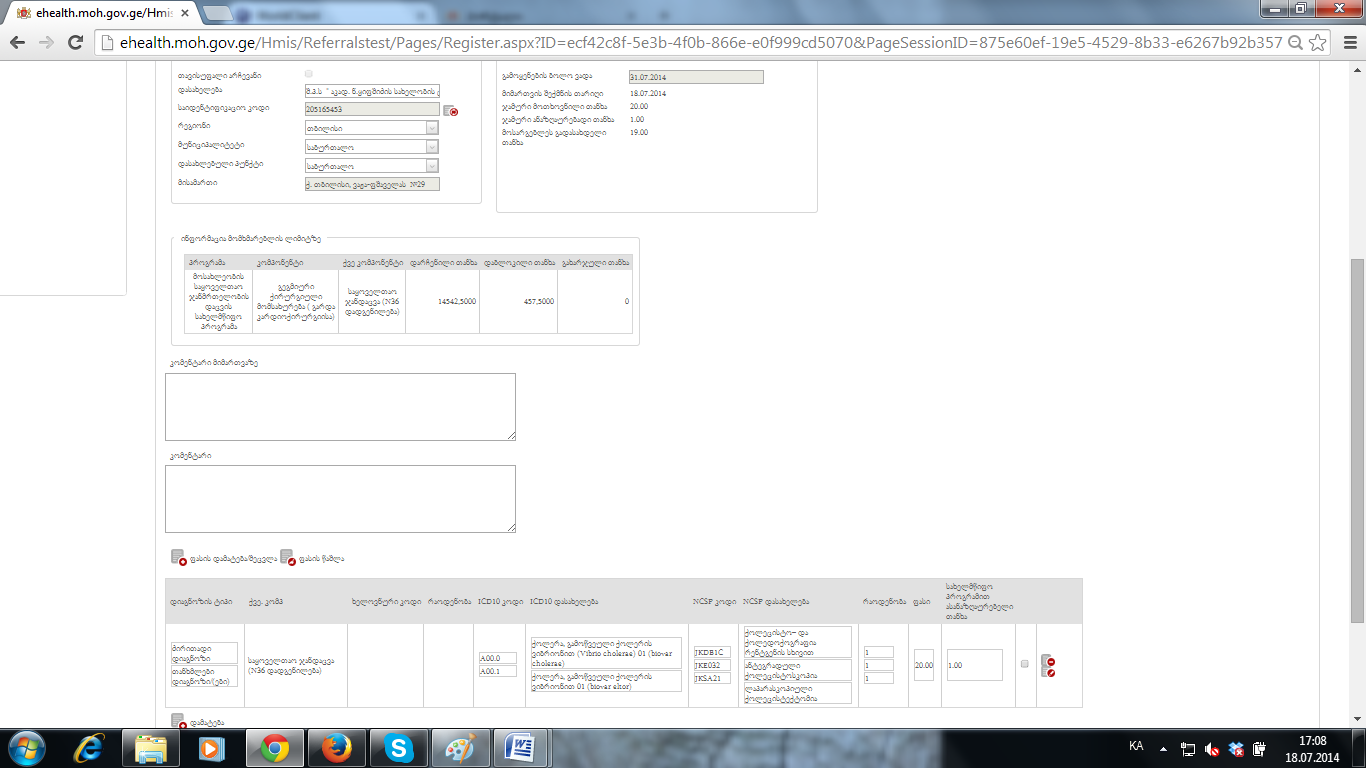The height and width of the screenshot is (768, 1366).
Task: Tick the checkbox in the diagnosis table row
Action: 1025,664
